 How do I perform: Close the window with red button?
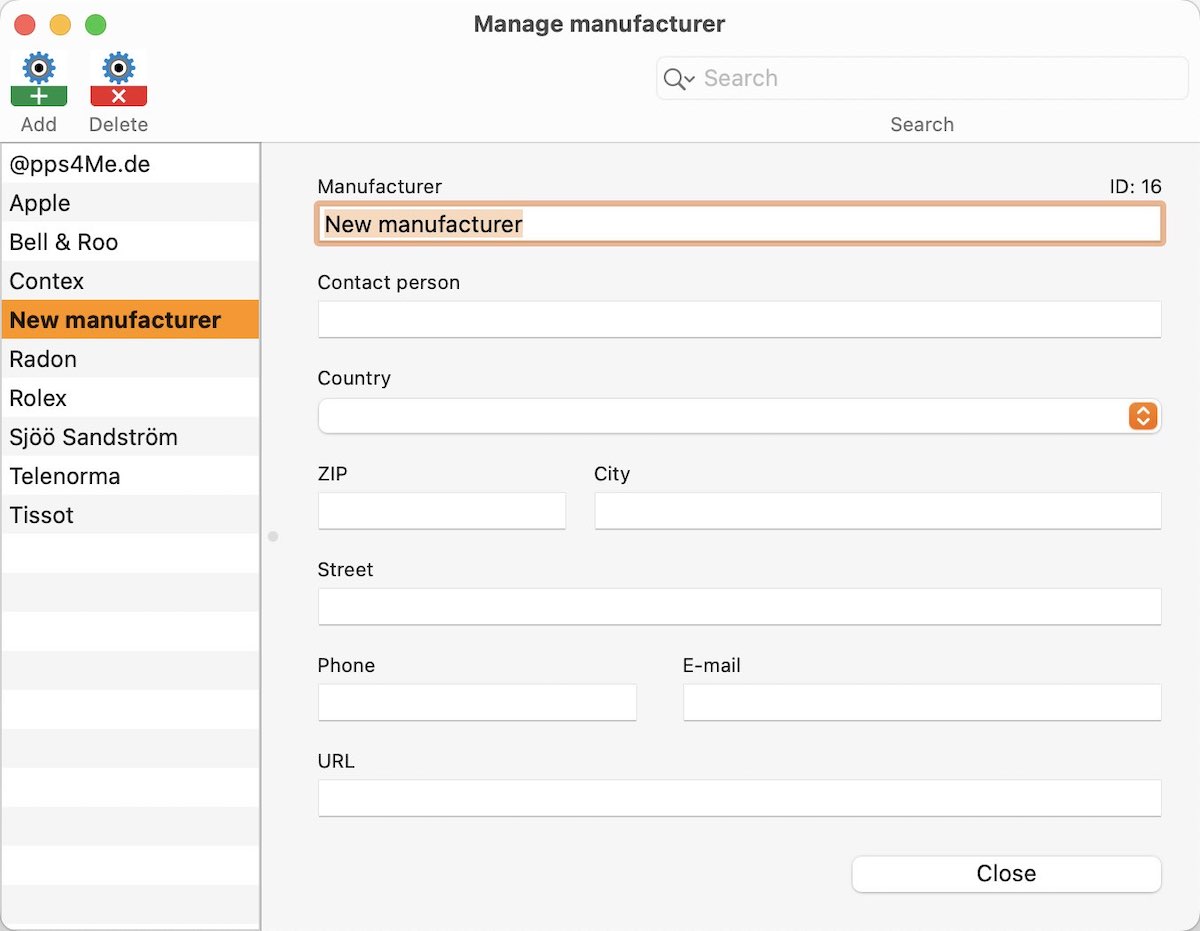pos(25,25)
